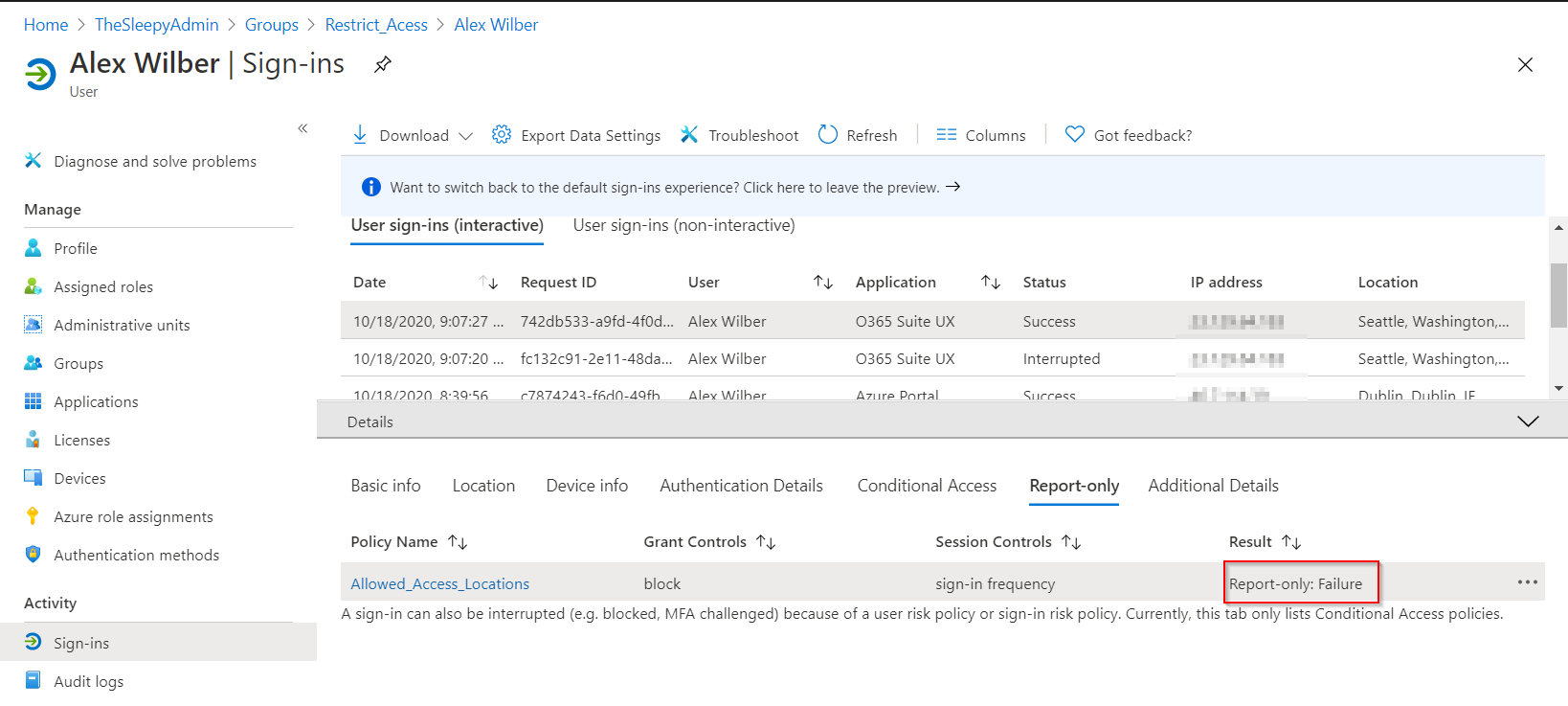Sort policies by Policy Name

[458, 542]
